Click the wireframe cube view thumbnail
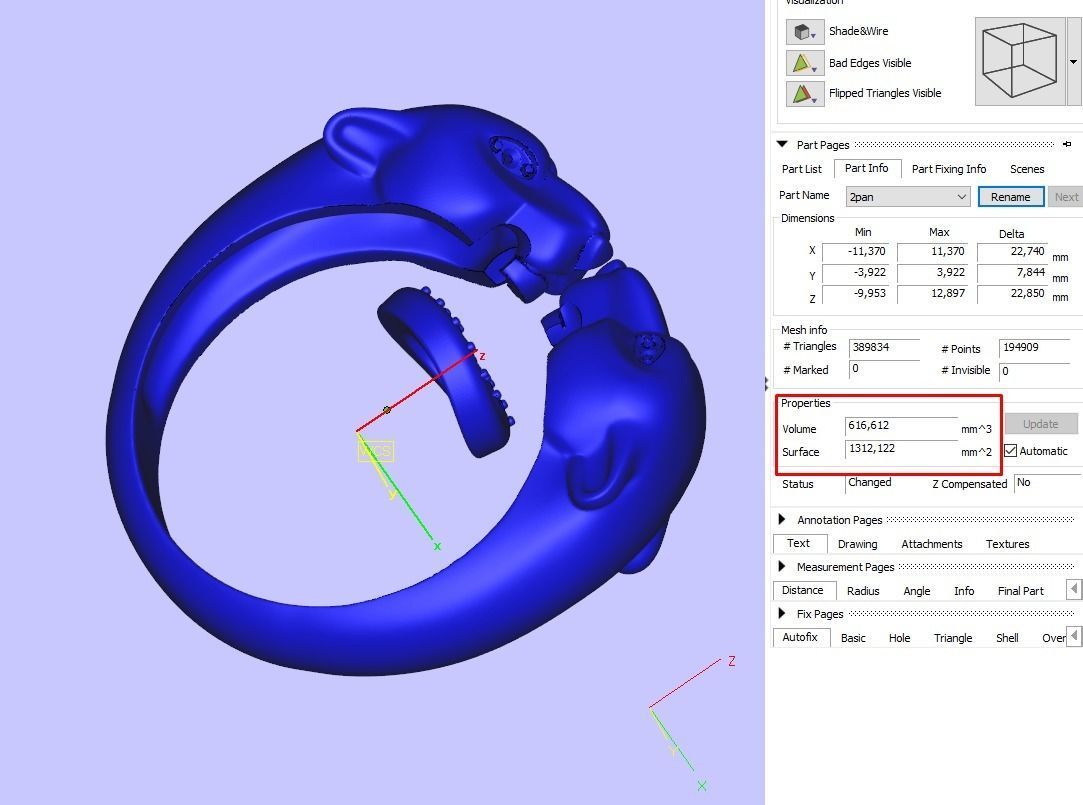 (x=1019, y=61)
